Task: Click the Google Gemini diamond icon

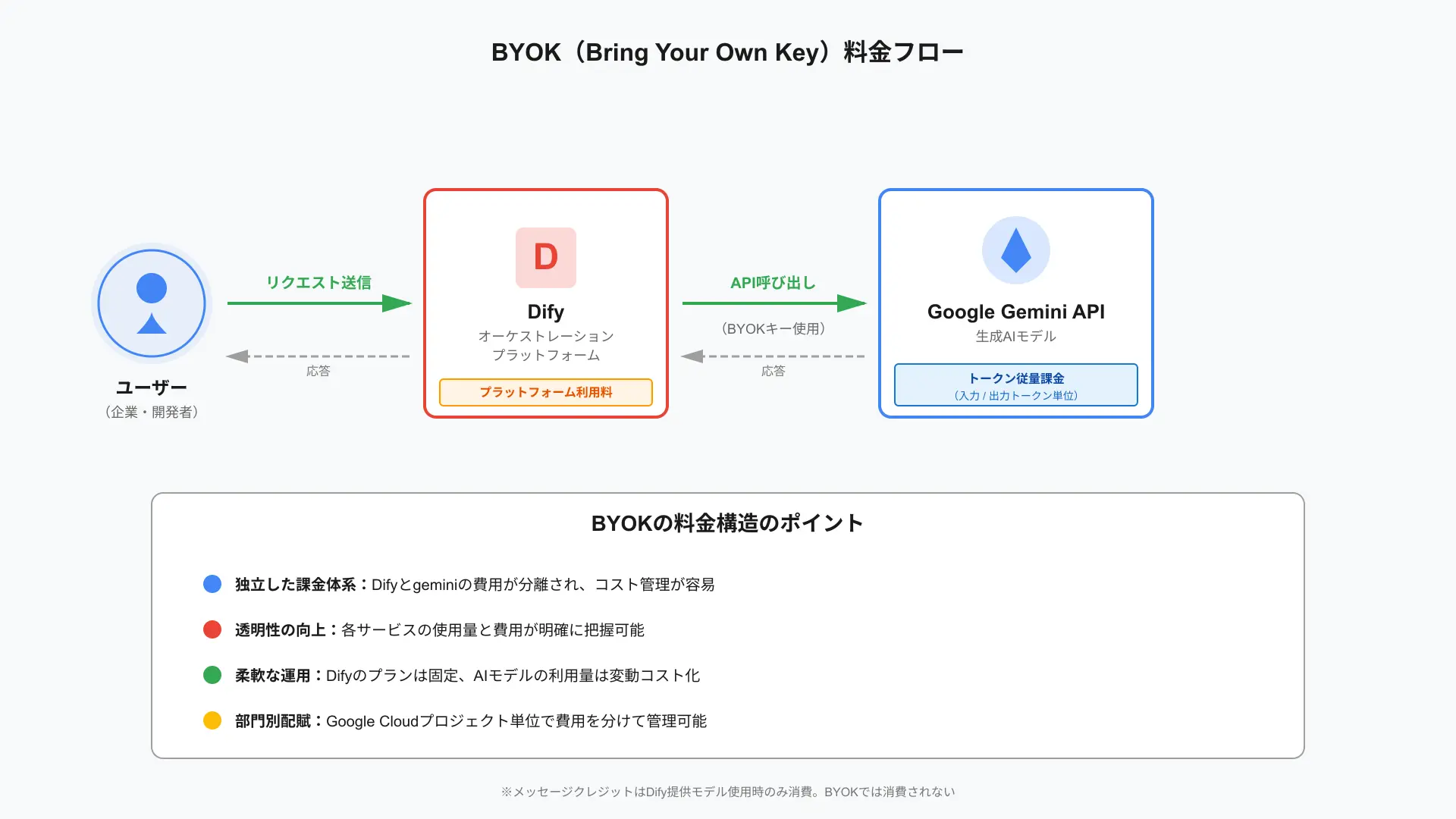Action: (1016, 250)
